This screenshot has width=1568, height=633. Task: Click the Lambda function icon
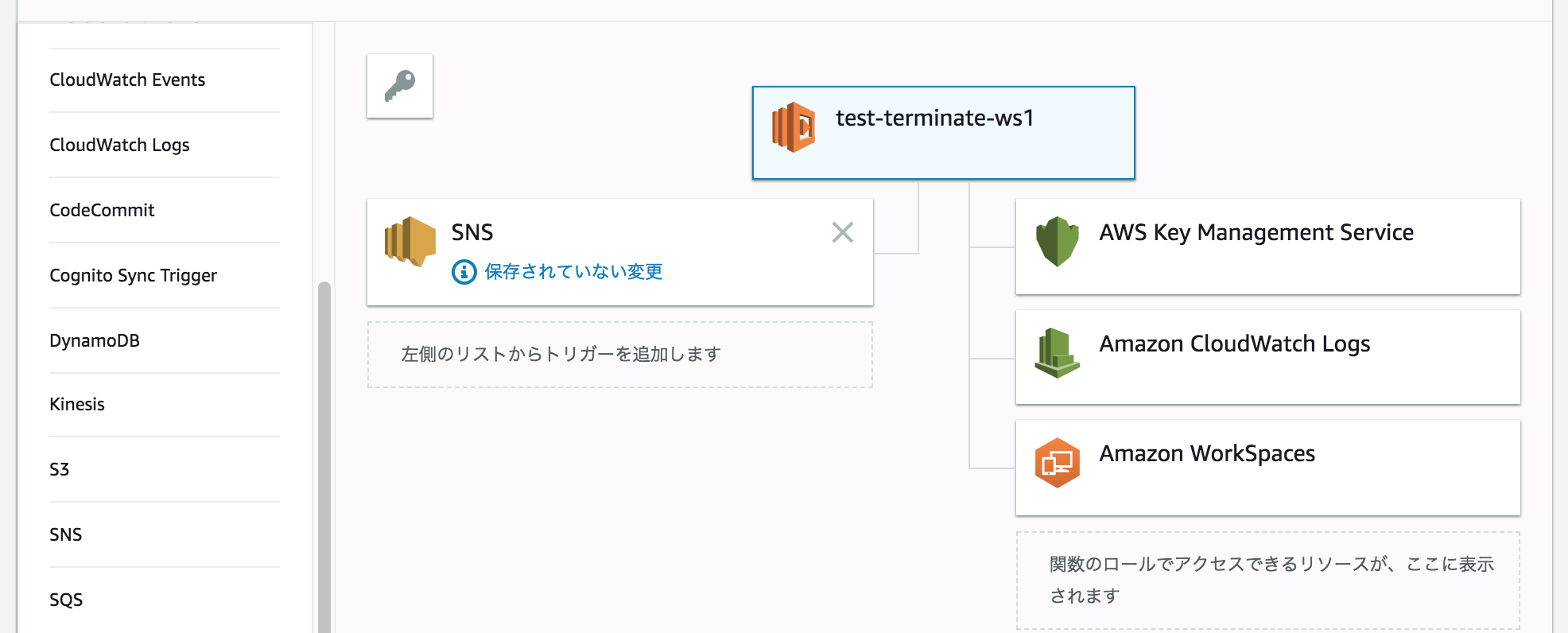(794, 127)
